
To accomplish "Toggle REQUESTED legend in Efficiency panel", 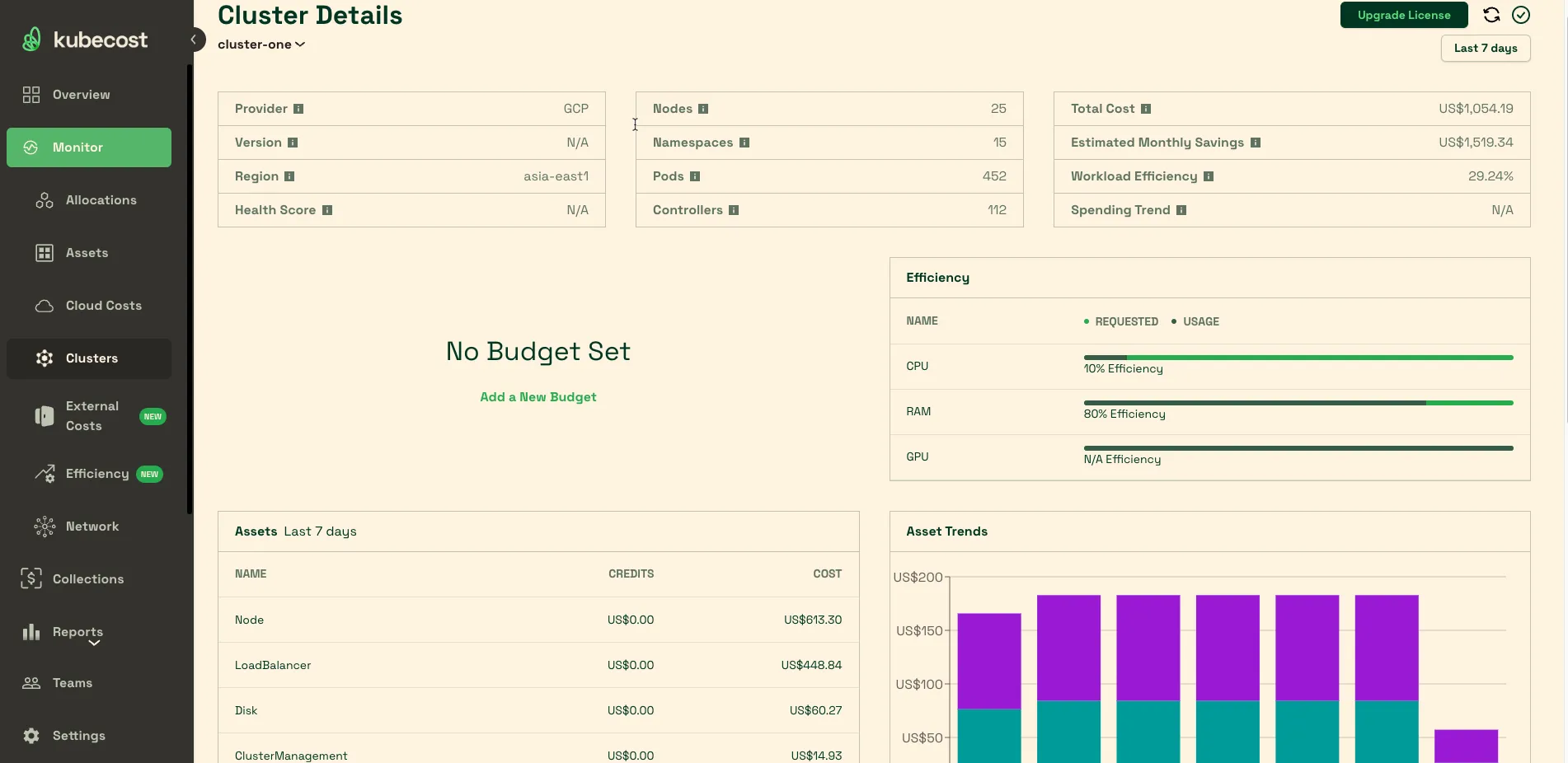I will (1121, 321).
